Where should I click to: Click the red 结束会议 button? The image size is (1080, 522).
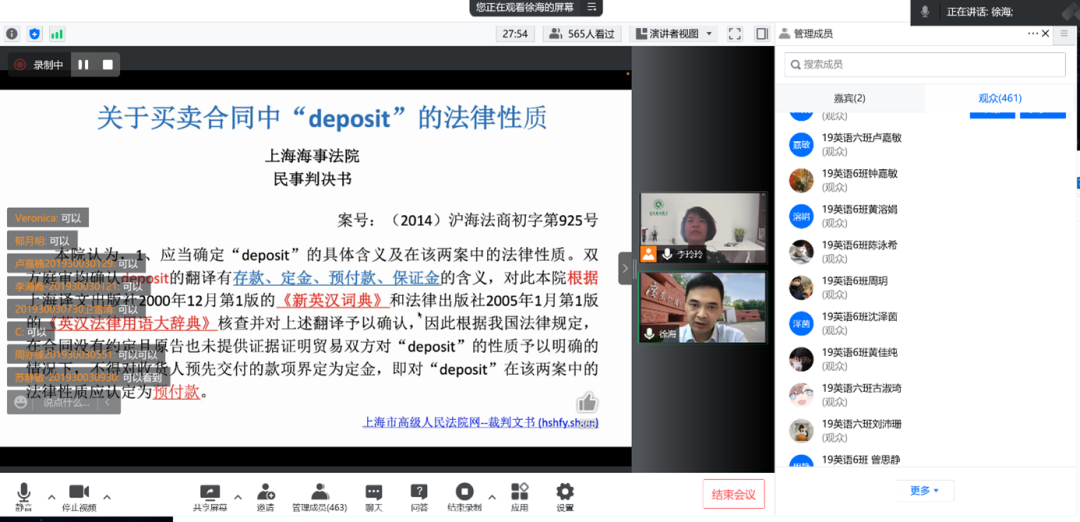tap(733, 494)
